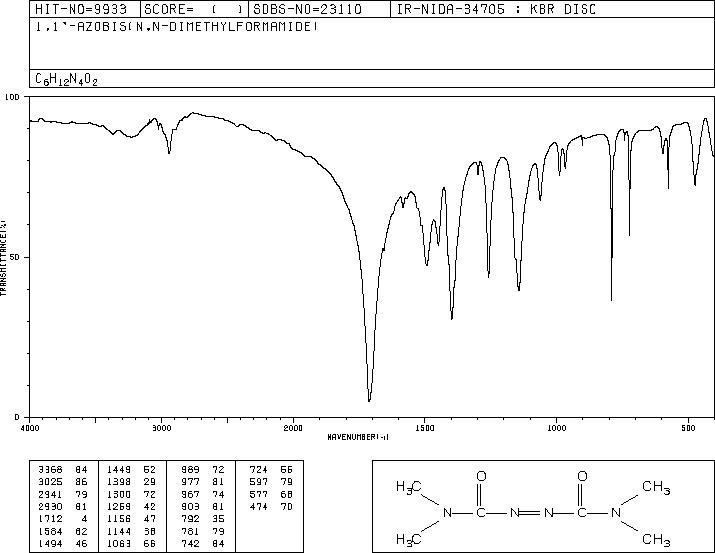Image resolution: width=715 pixels, height=553 pixels.
Task: Select peak table entry 474
Action: coord(271,506)
